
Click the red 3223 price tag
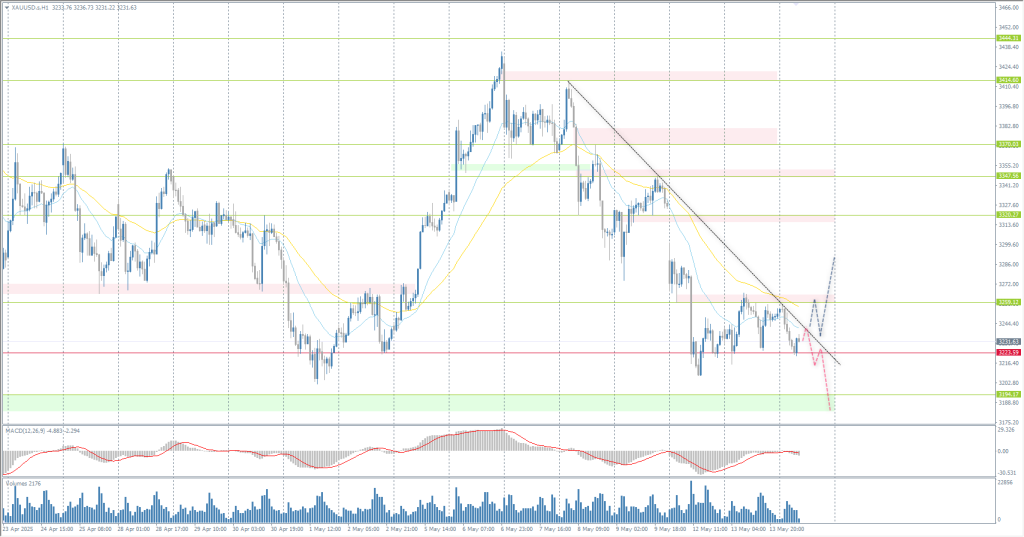coord(1008,352)
